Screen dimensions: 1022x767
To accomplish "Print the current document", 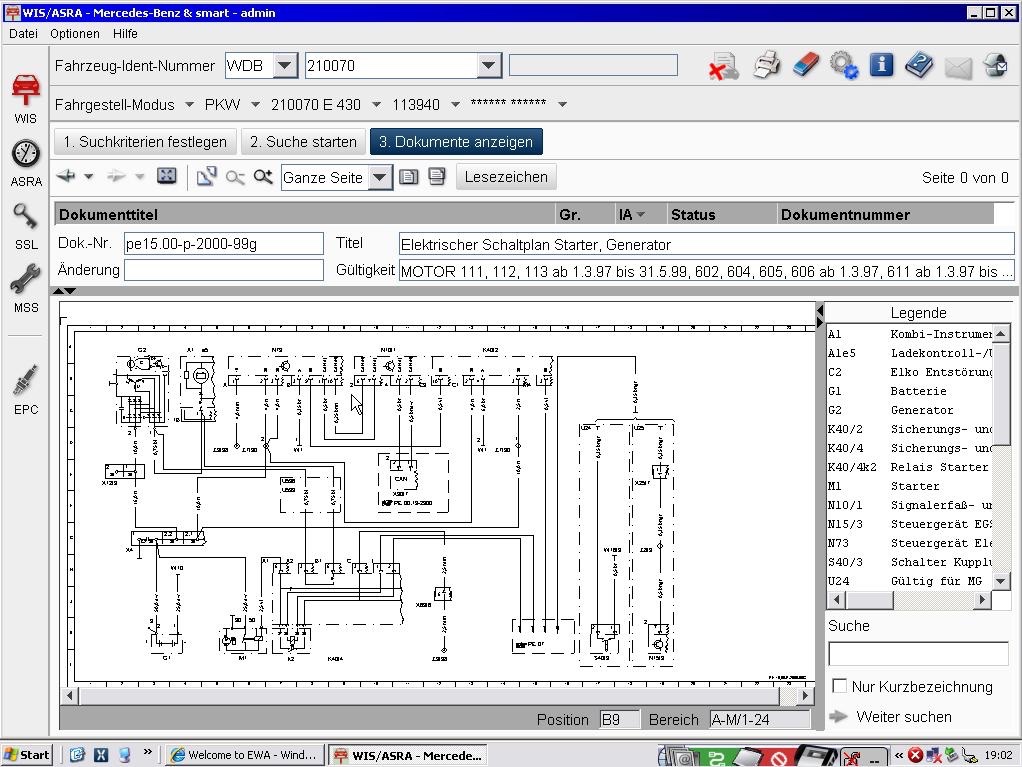I will coord(767,65).
